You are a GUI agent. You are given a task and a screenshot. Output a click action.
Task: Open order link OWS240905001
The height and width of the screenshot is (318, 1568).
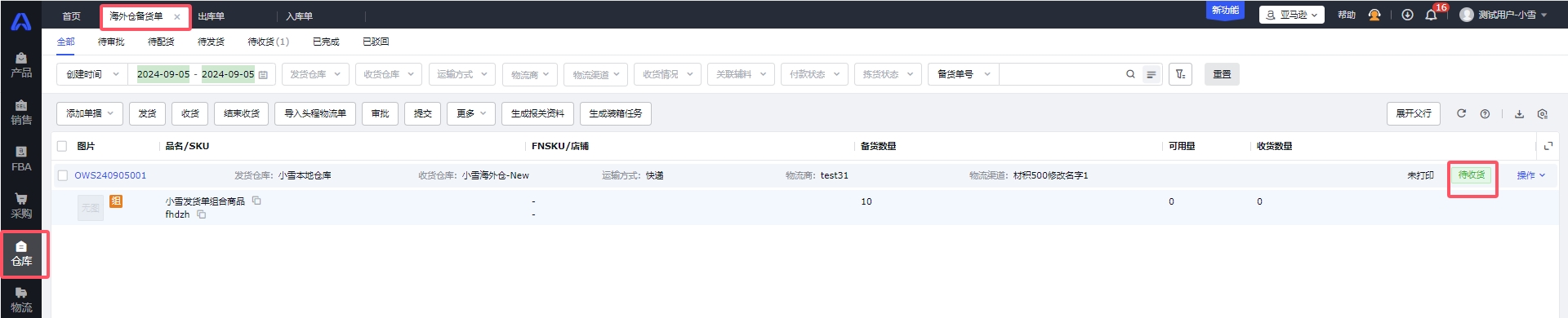[x=110, y=175]
